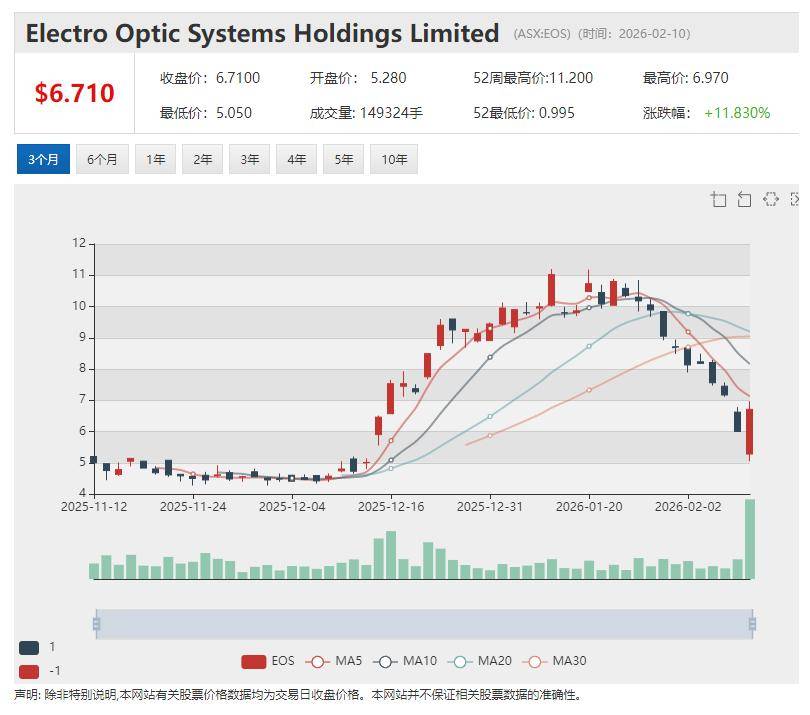Activate the area zoom tool icon
Screen dimensions: 810x715
718,199
